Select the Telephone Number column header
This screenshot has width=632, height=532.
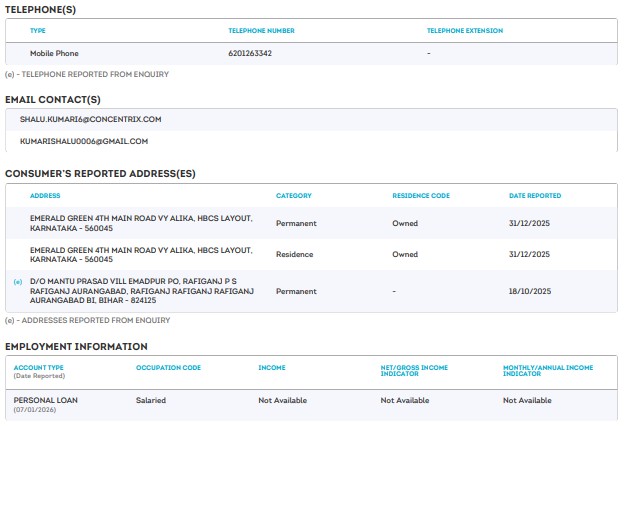(x=261, y=31)
